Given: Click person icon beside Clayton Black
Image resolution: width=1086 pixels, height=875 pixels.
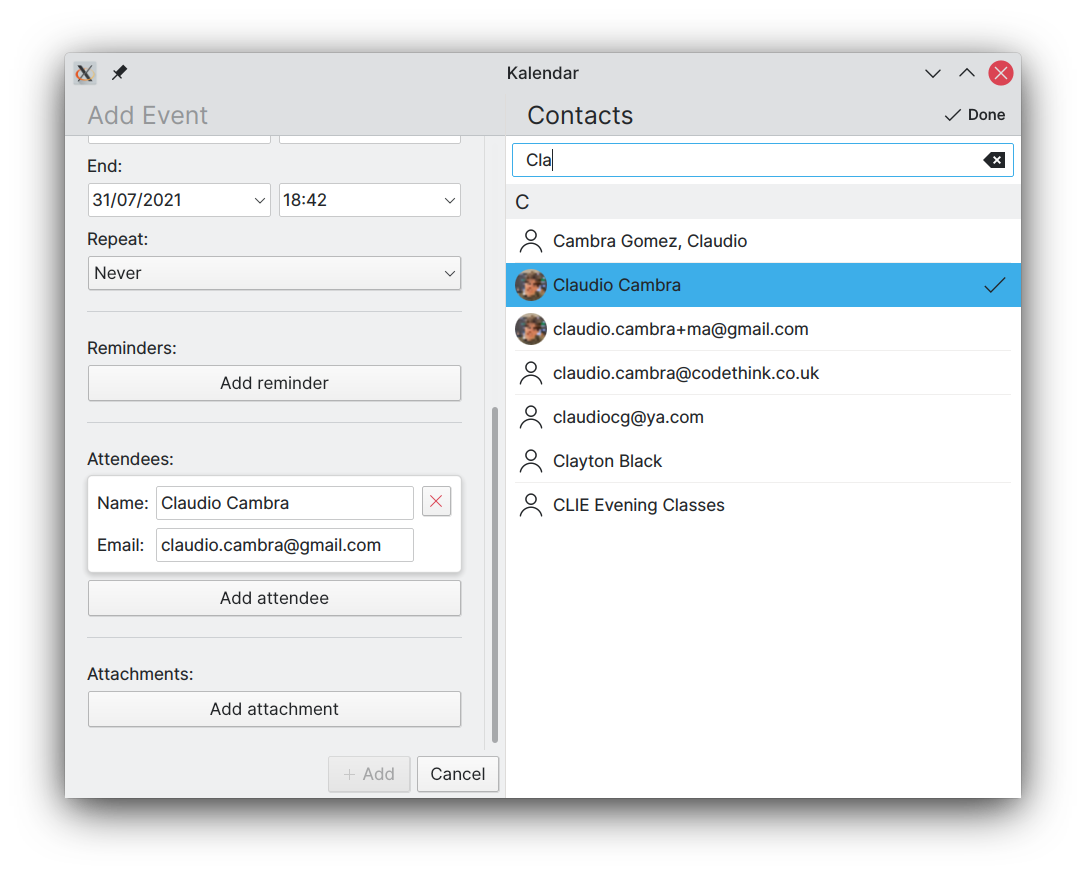Looking at the screenshot, I should click(x=531, y=461).
